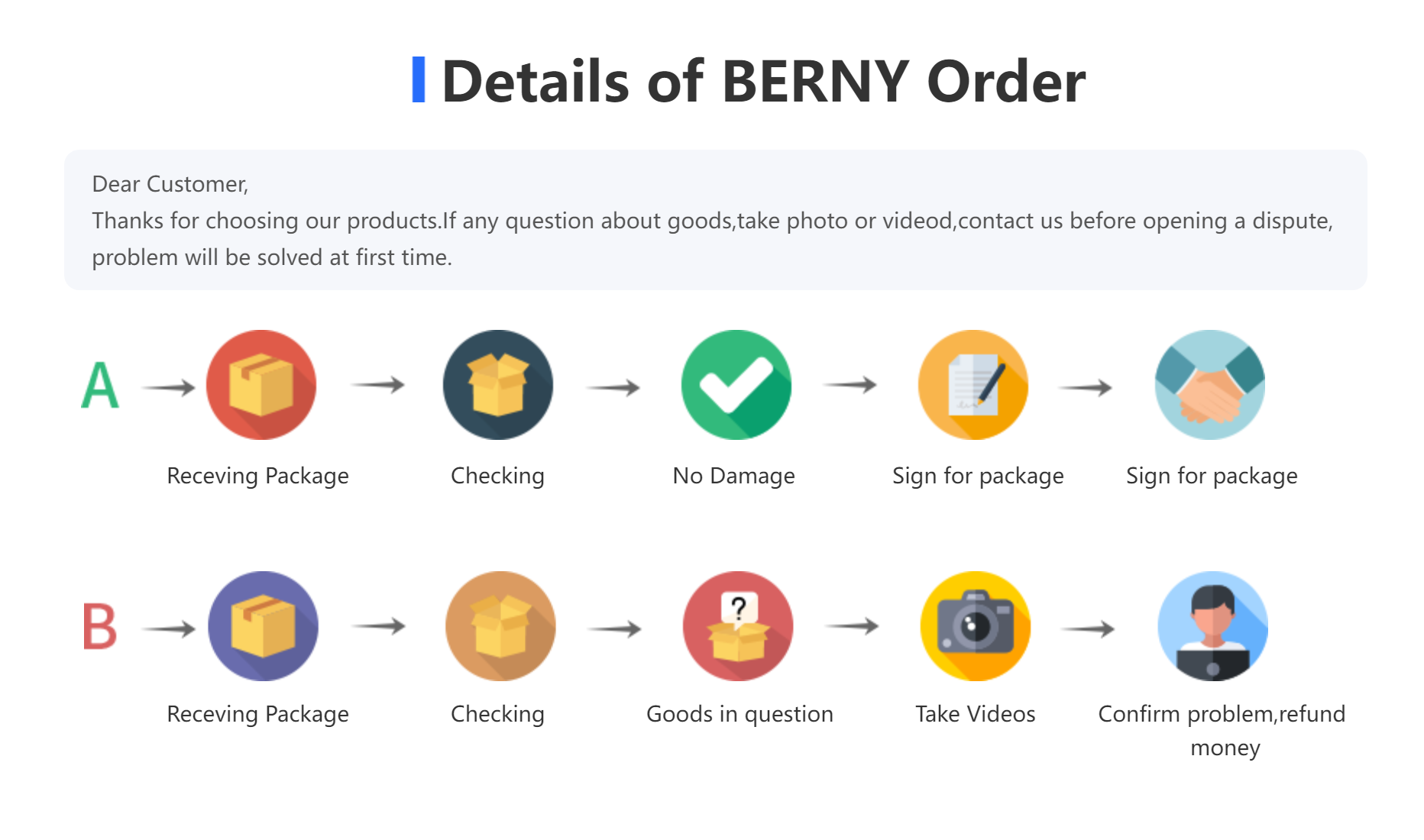Viewport: 1424px width, 840px height.
Task: Click the Goods in question label
Action: coord(740,714)
